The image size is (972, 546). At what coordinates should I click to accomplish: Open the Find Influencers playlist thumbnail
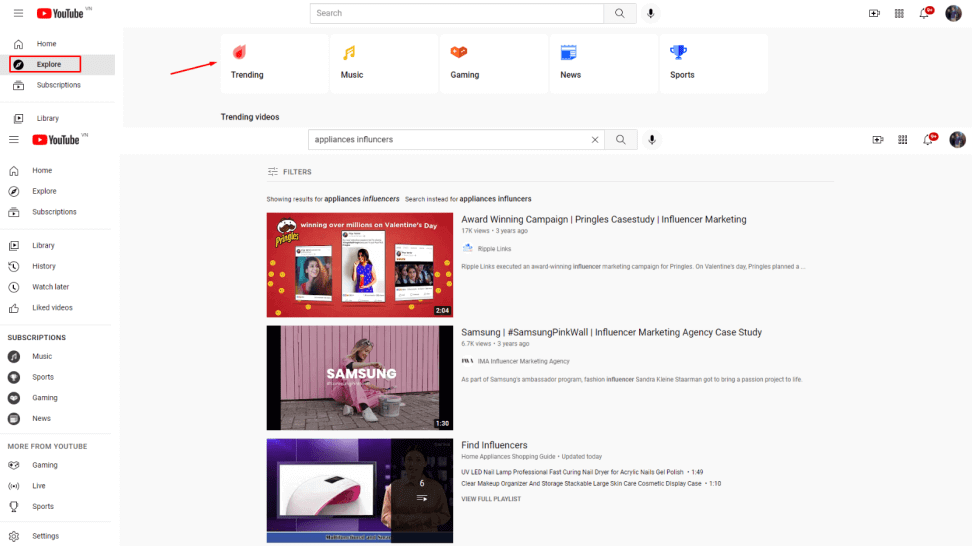(360, 491)
